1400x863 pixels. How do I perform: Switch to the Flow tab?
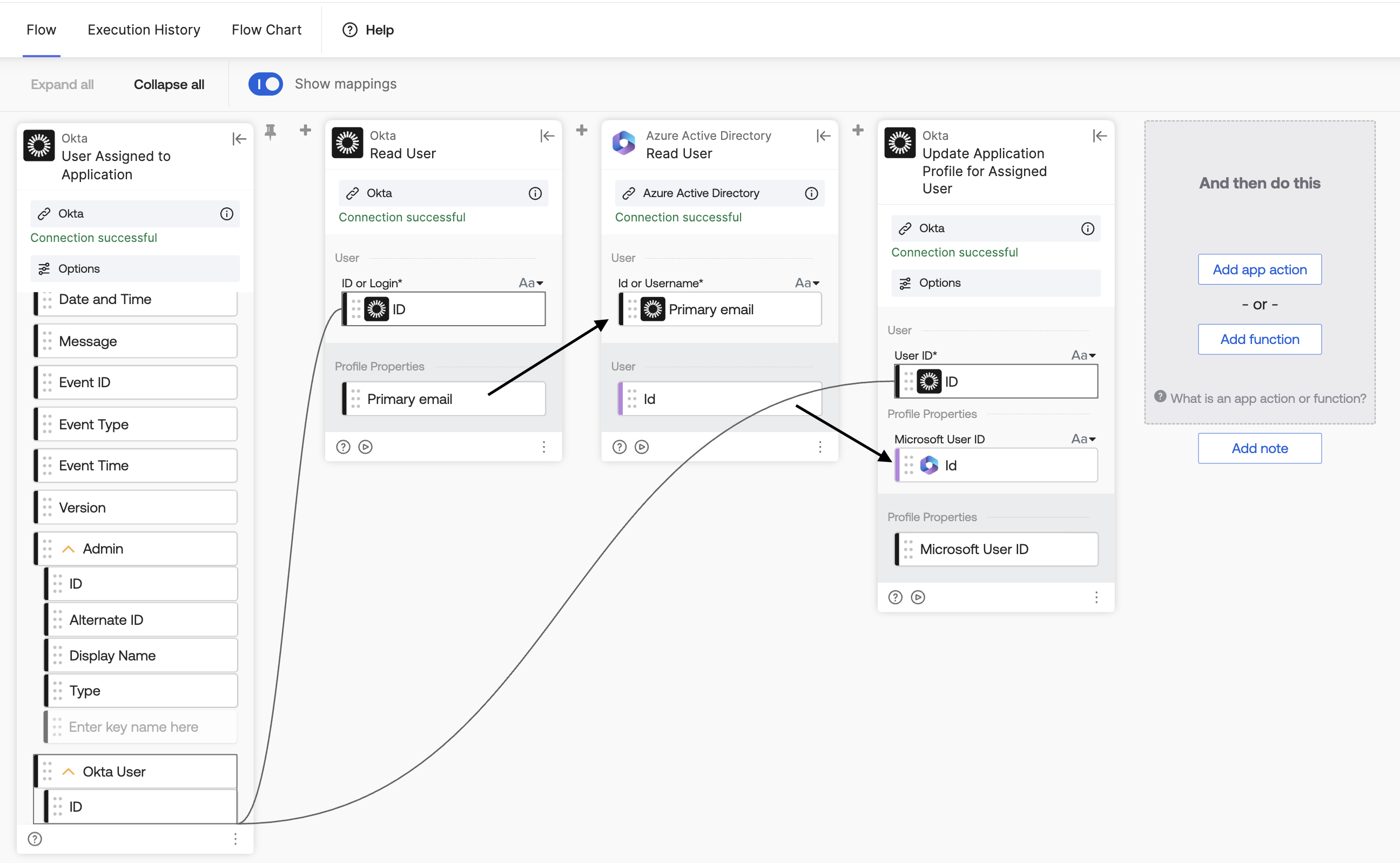(x=41, y=30)
